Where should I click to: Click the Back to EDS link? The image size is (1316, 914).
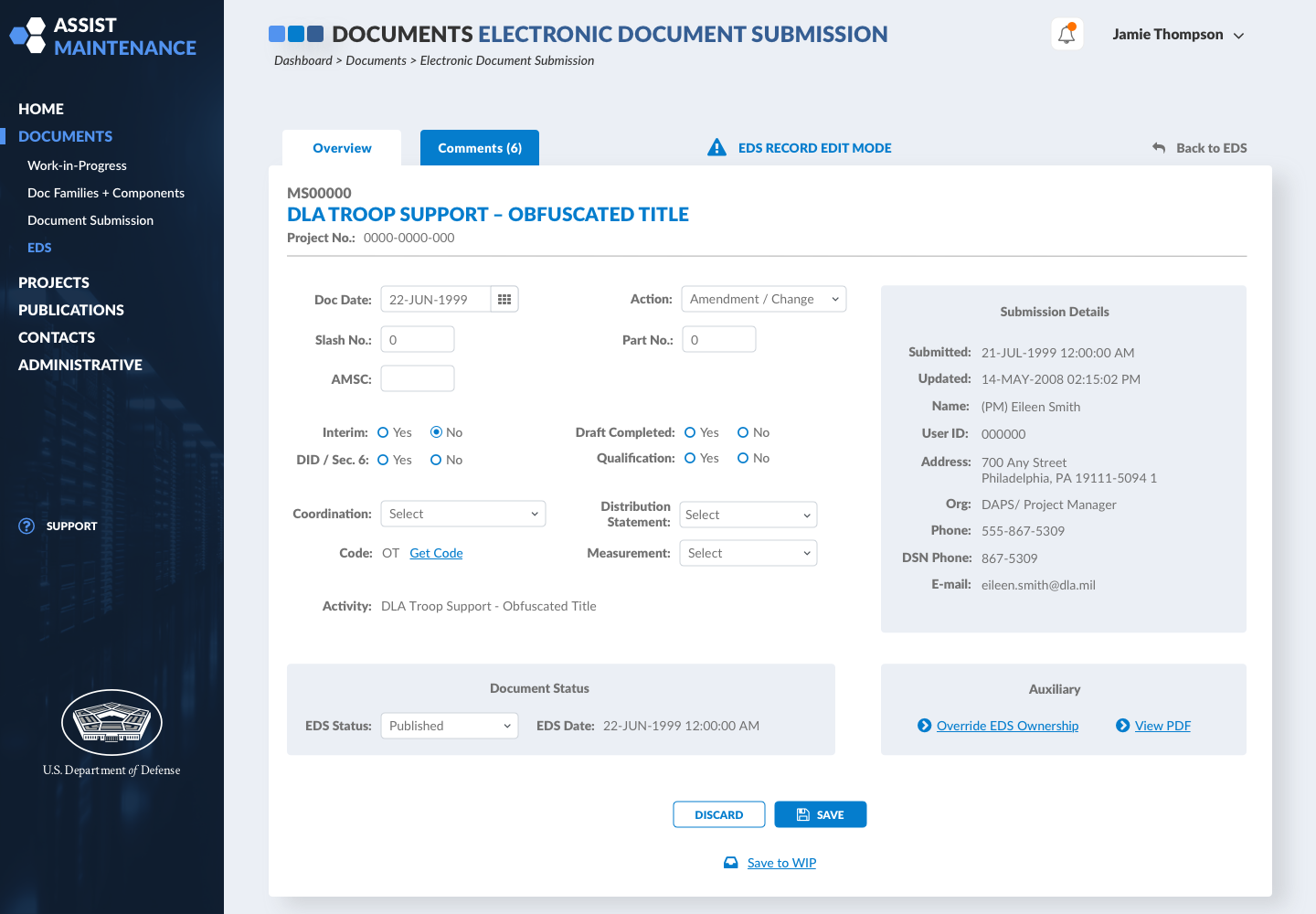1211,148
